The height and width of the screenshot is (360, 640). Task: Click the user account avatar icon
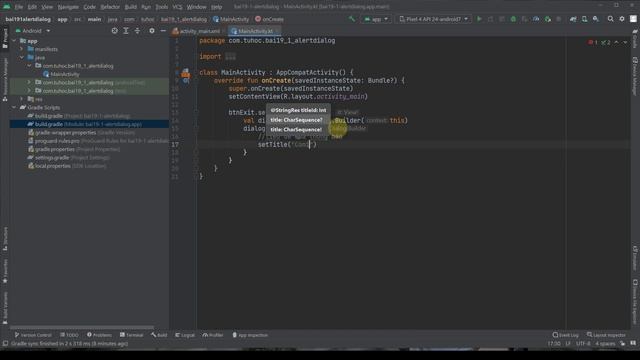point(633,19)
